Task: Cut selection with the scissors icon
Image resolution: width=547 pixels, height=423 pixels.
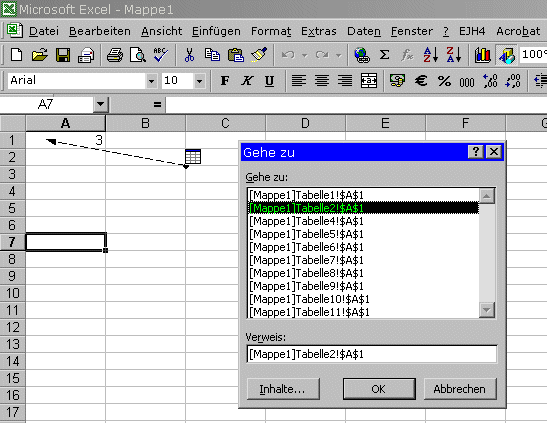Action: [x=189, y=55]
